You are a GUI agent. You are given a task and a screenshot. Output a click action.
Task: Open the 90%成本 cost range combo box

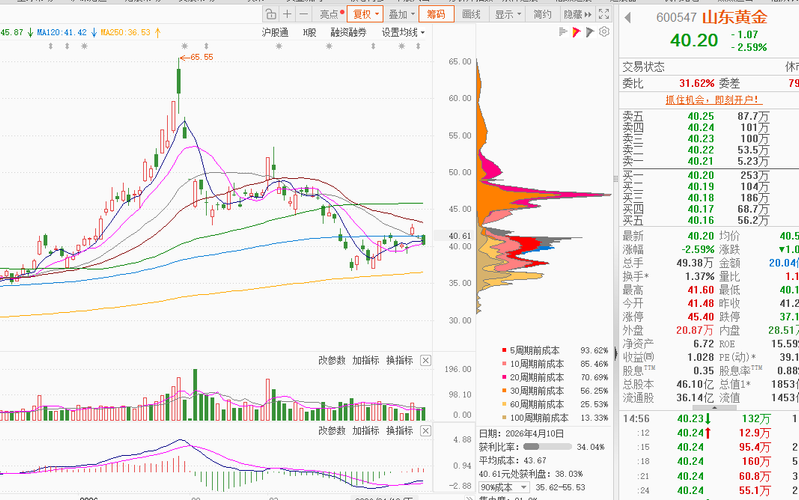504,487
